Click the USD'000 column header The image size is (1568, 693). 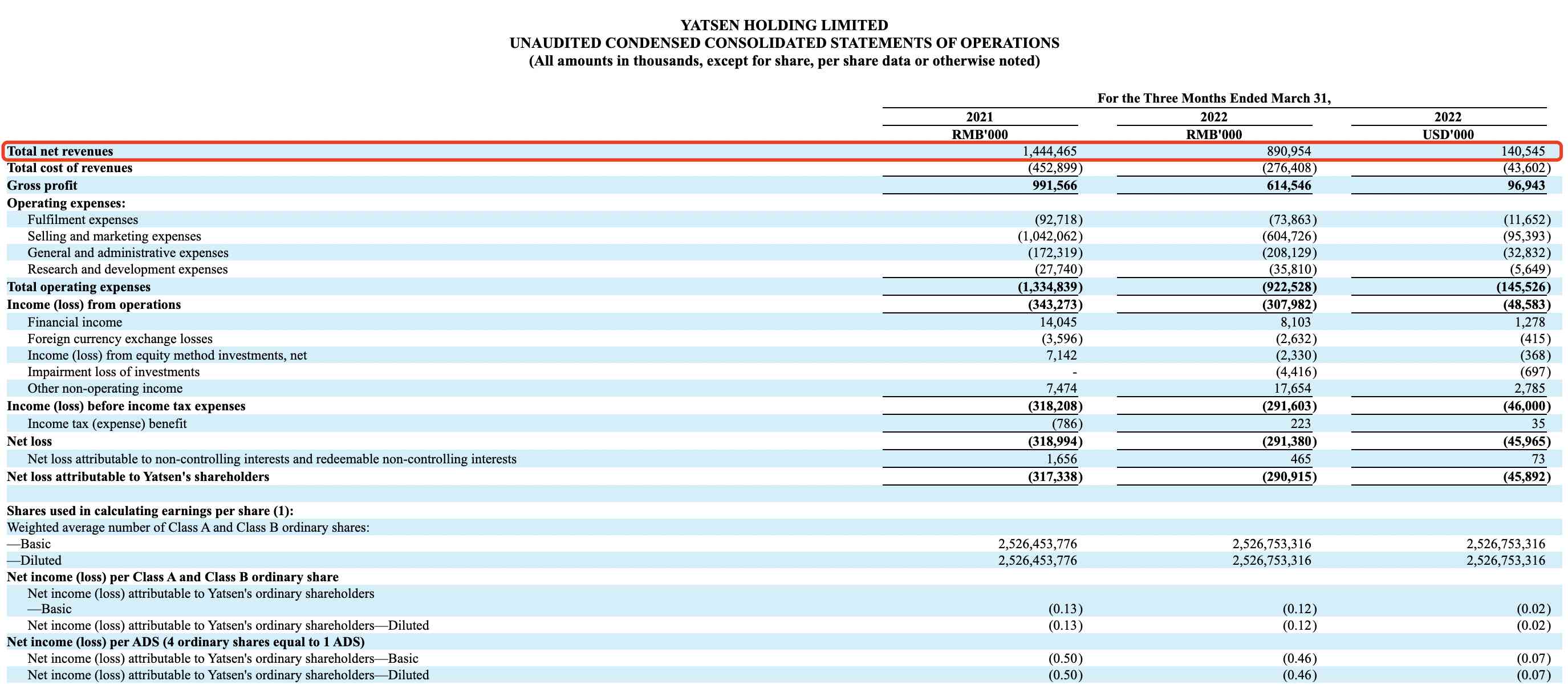point(1448,134)
